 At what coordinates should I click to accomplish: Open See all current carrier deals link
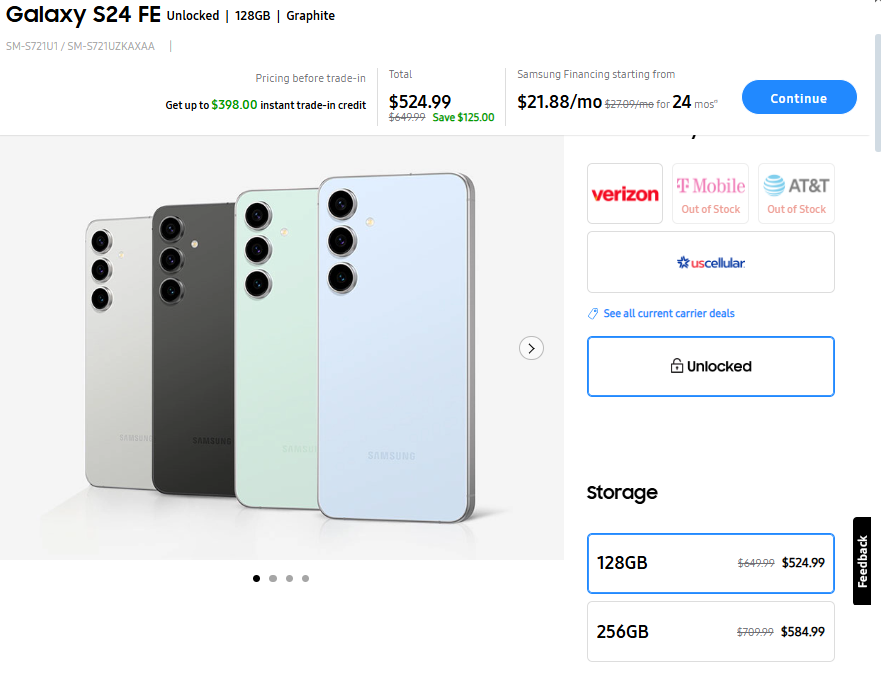coord(669,314)
